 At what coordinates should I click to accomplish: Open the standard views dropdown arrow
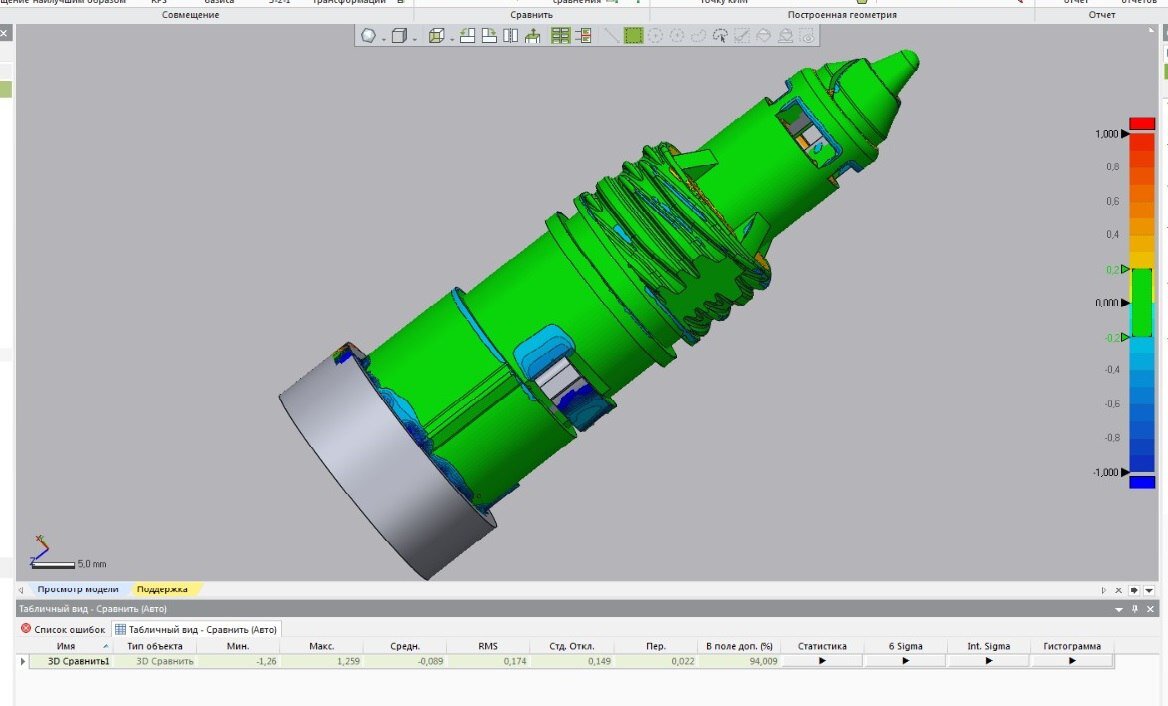click(x=415, y=39)
